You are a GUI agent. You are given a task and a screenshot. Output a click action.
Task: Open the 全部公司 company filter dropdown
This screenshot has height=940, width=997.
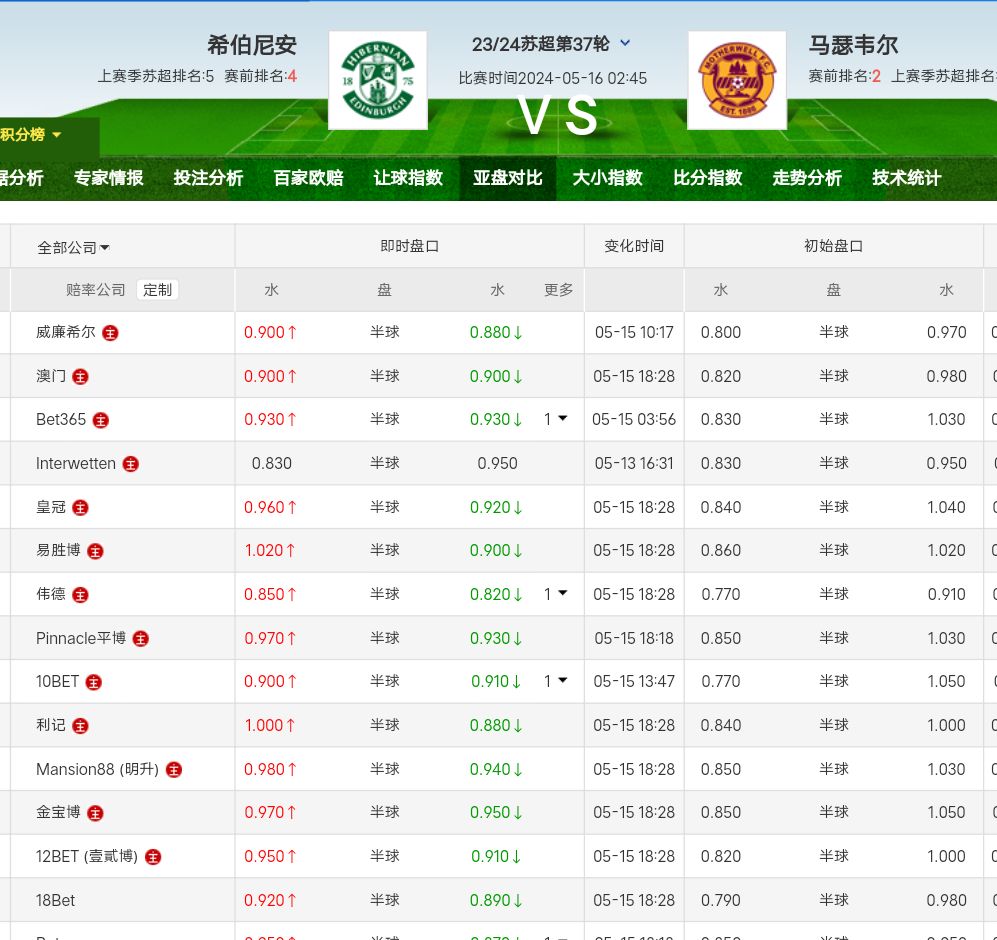[x=74, y=247]
